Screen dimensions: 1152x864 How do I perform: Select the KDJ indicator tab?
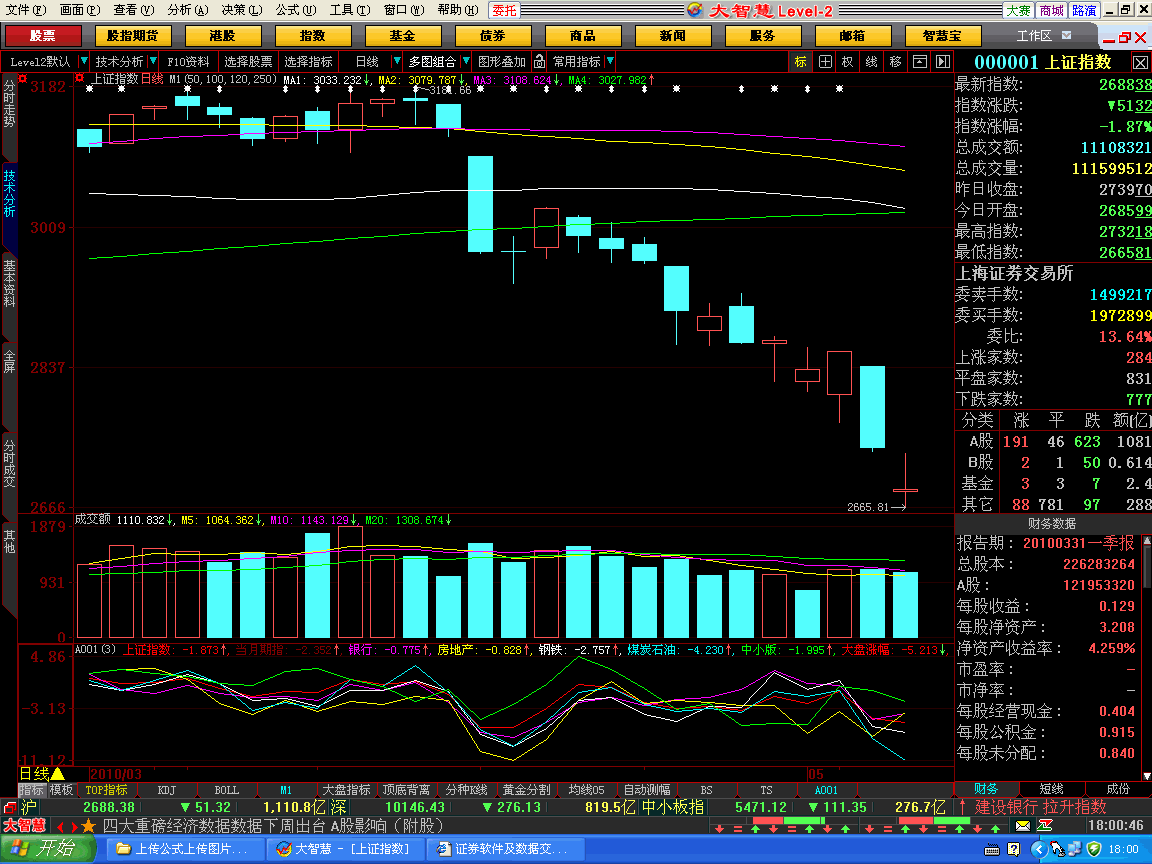click(167, 790)
